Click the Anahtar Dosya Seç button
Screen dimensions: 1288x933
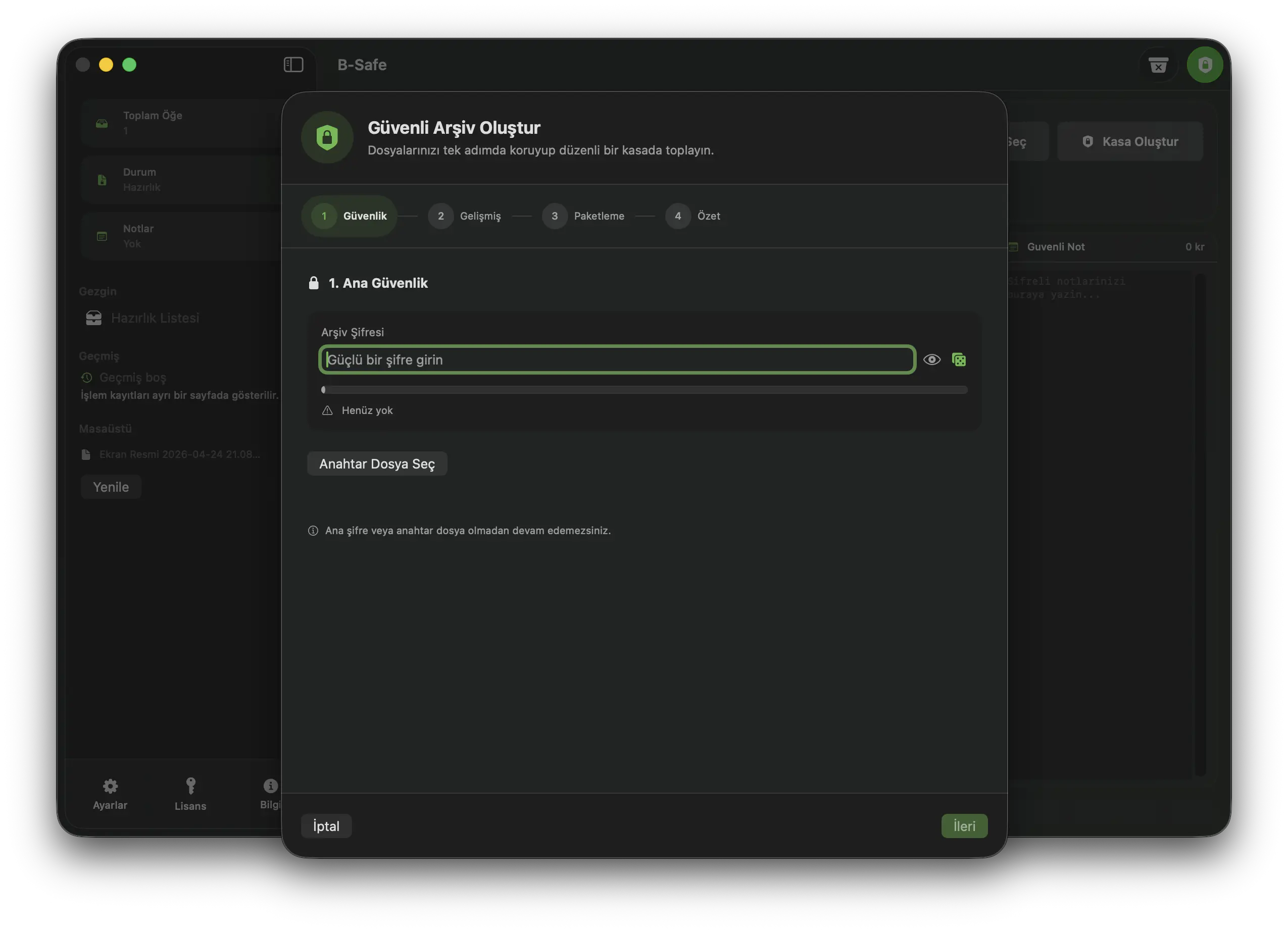[x=377, y=463]
